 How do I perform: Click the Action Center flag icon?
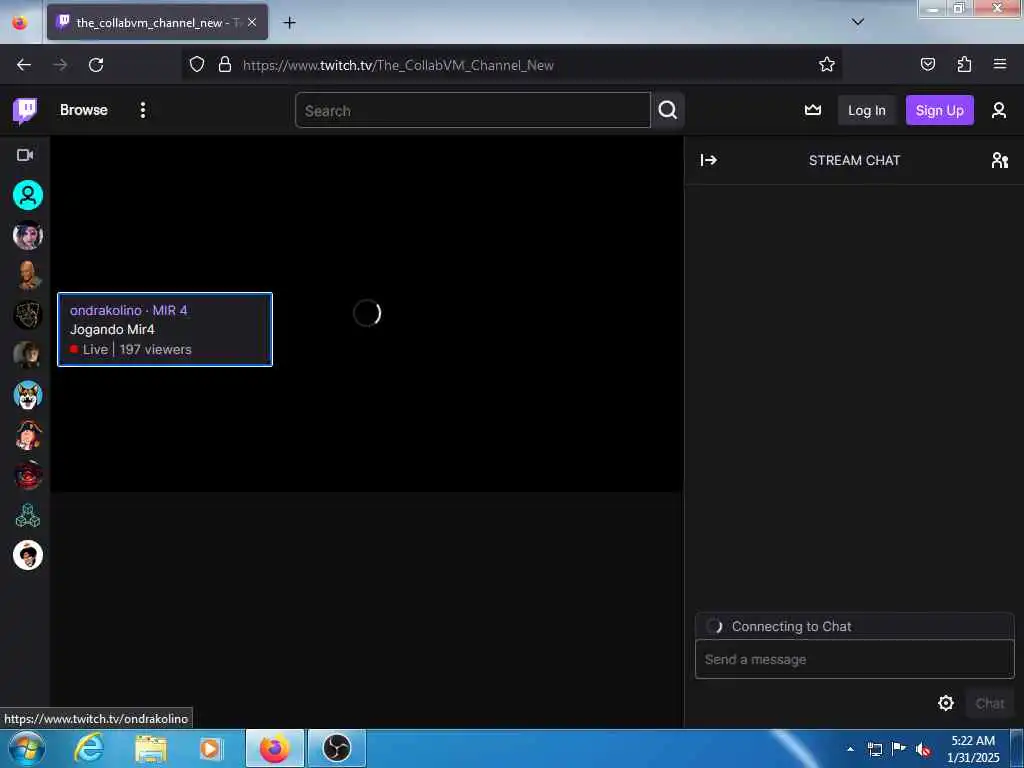pyautogui.click(x=899, y=749)
